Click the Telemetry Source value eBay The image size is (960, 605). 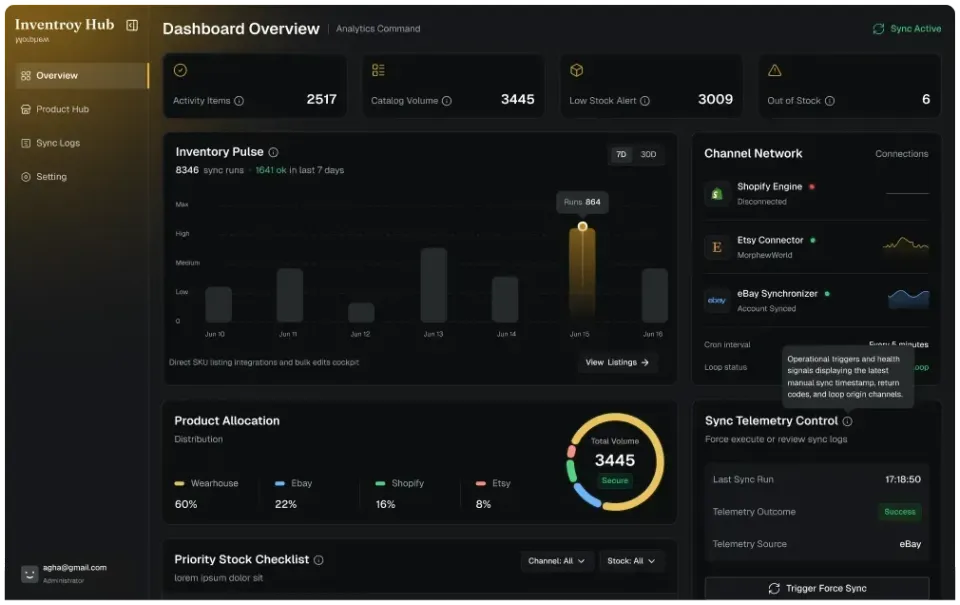(x=910, y=544)
